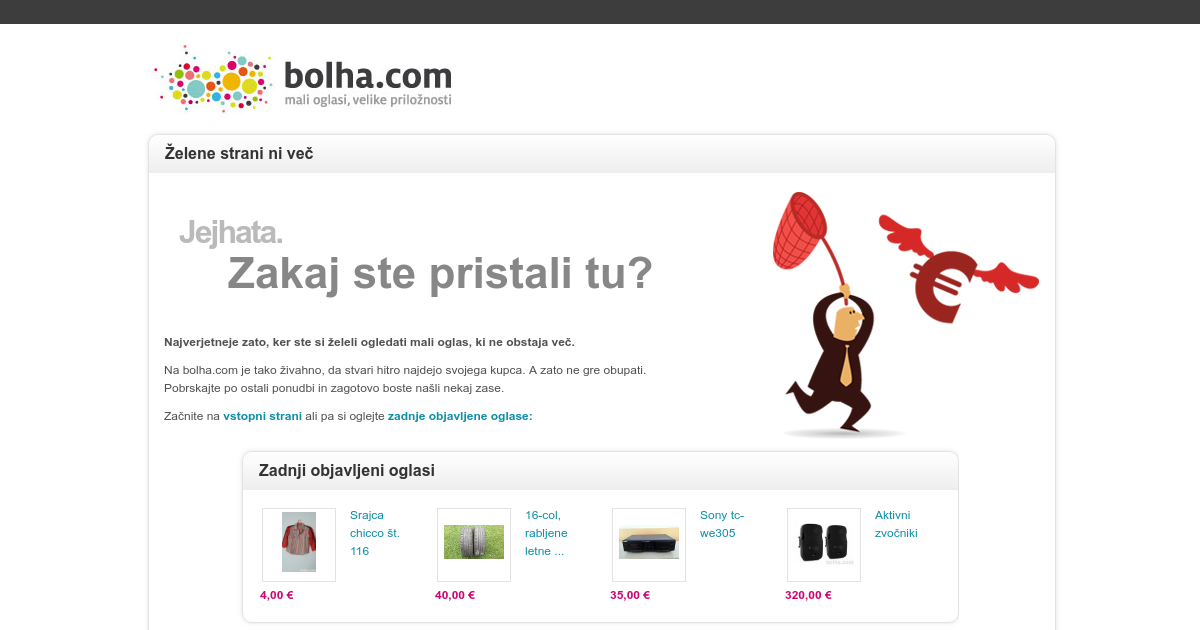Open the Srajca chicco št. 116 listing
Image resolution: width=1200 pixels, height=630 pixels.
coord(375,533)
